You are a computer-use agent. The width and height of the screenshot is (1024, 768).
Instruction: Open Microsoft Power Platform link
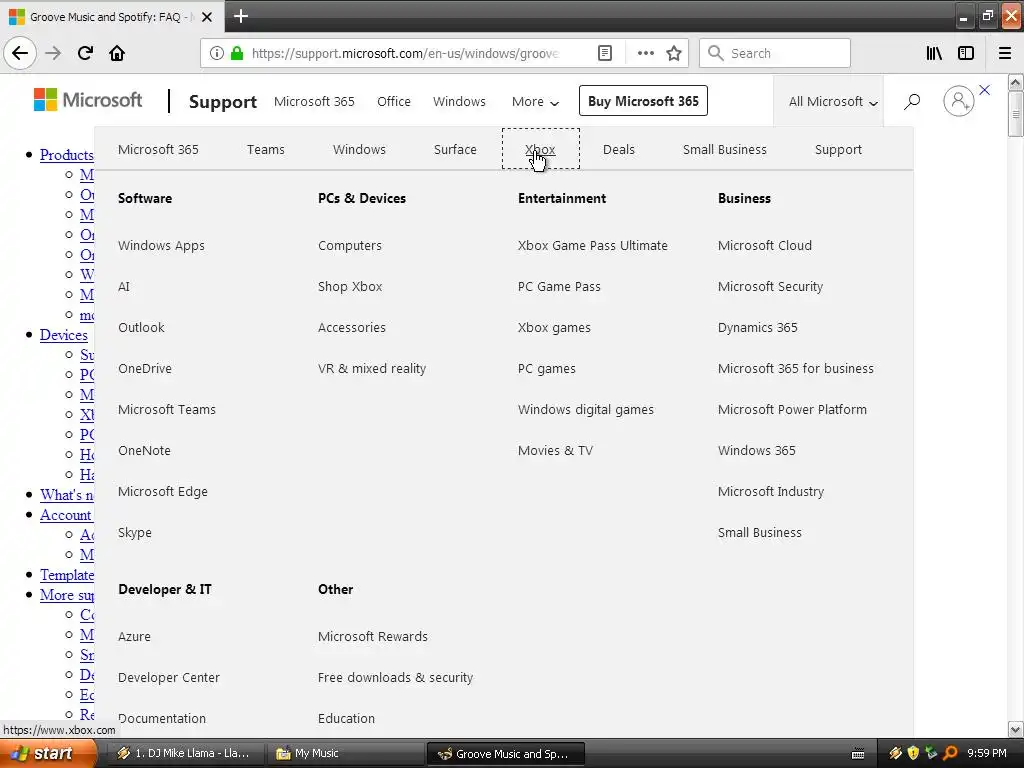coord(792,409)
